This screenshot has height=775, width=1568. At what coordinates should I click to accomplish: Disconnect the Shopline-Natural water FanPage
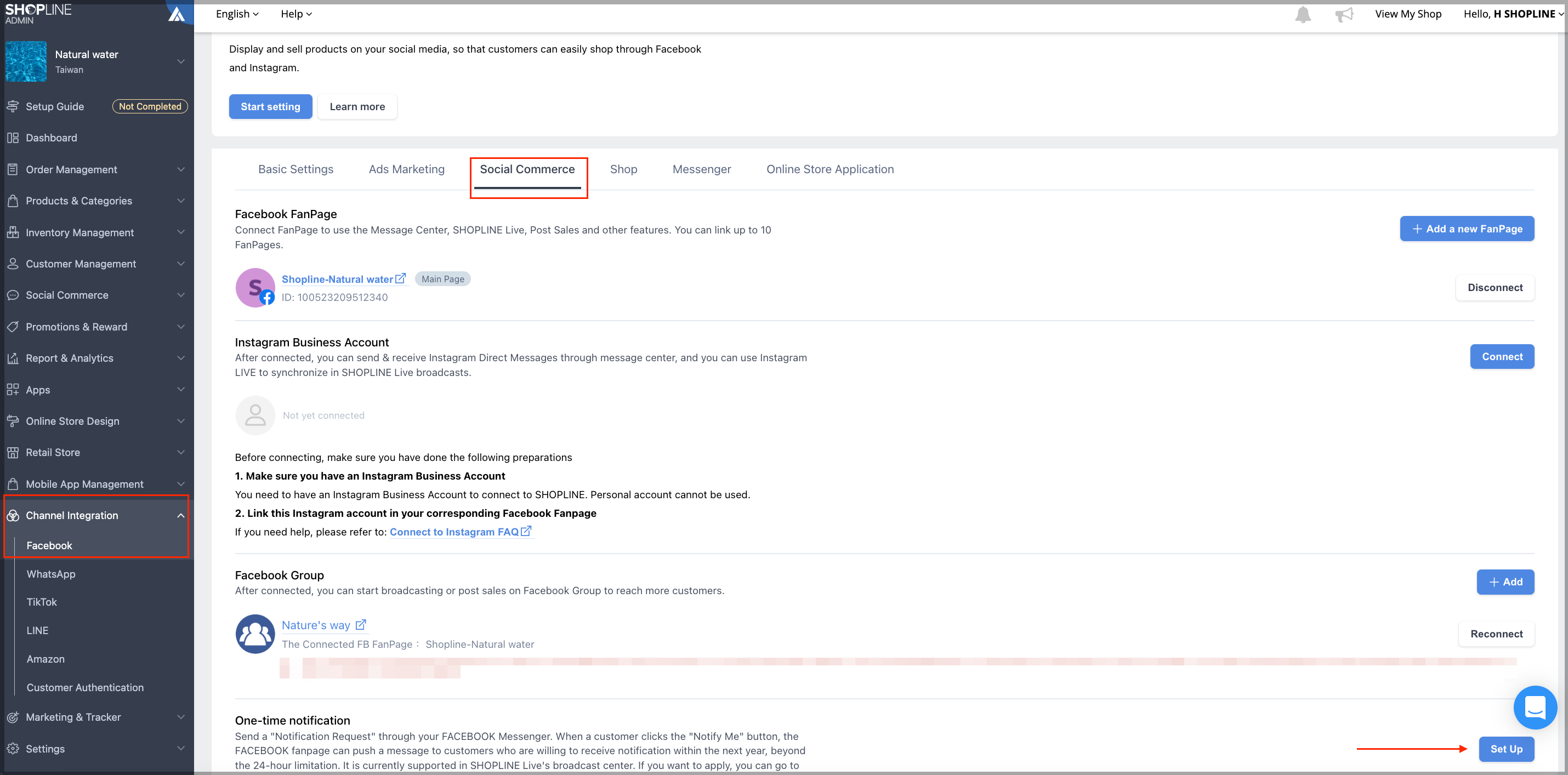click(x=1495, y=288)
